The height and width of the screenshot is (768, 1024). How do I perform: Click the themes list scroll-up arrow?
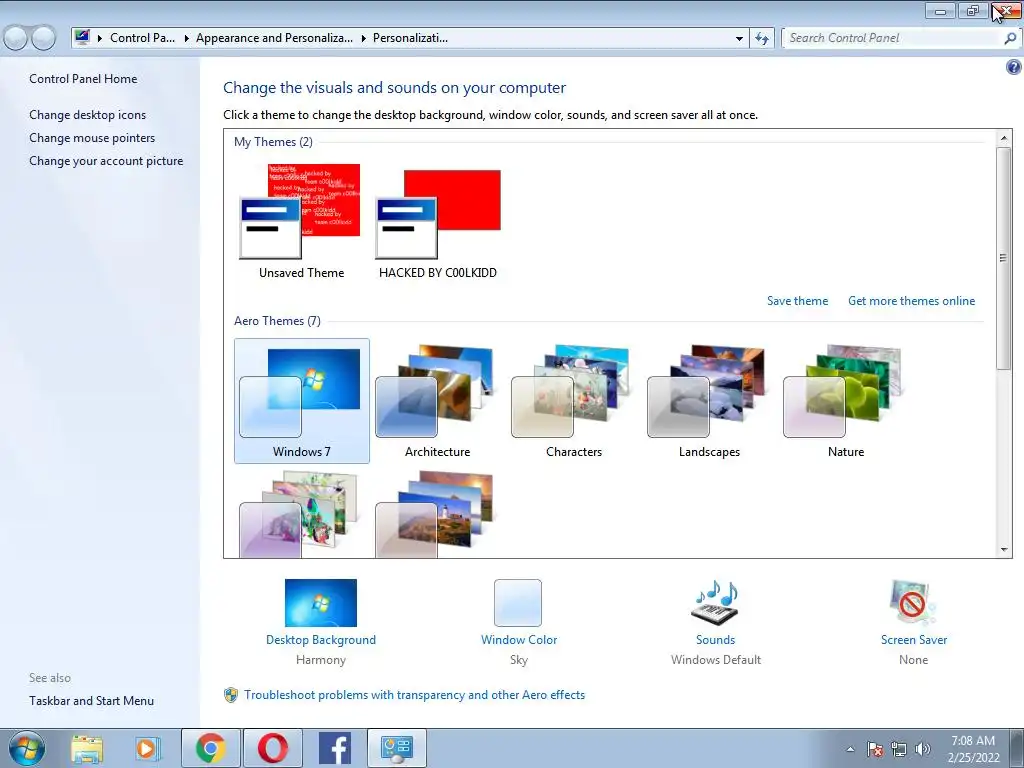pyautogui.click(x=1004, y=138)
